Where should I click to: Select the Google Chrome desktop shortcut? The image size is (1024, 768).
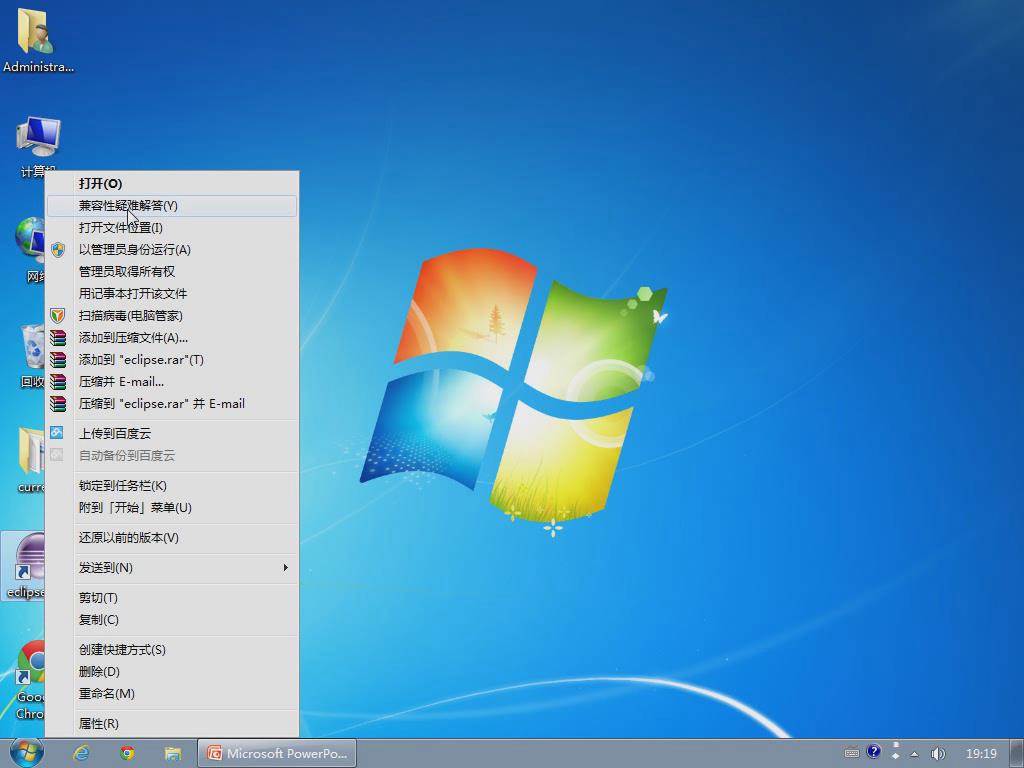point(29,680)
